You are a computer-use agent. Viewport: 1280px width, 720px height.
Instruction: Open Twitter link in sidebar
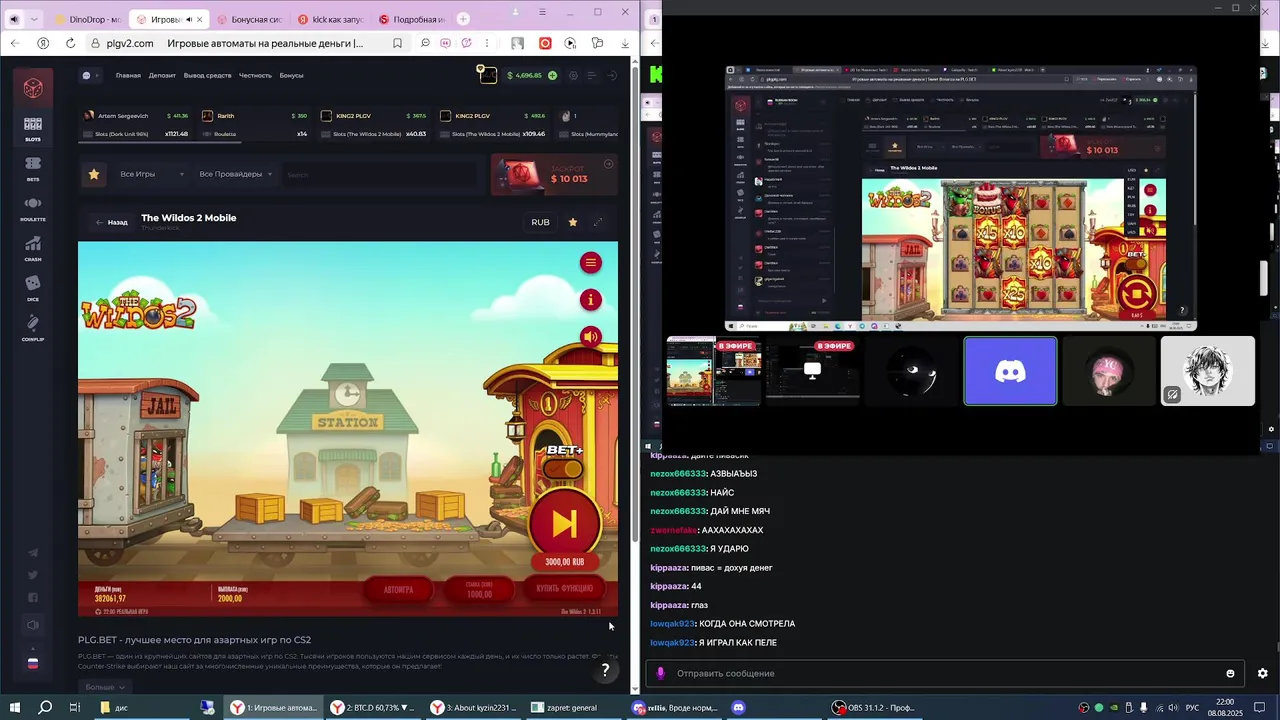[33, 575]
